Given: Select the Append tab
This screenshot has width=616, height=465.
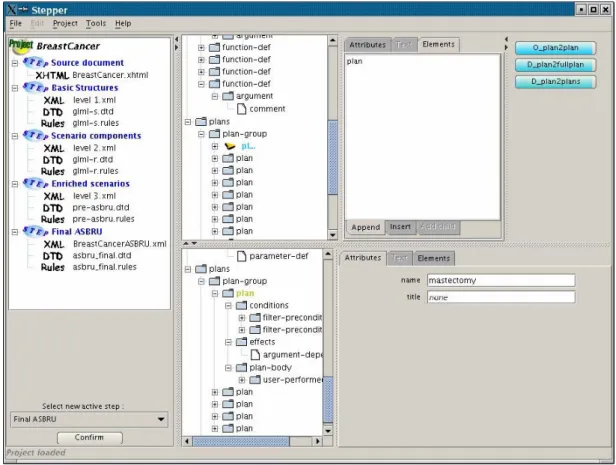Looking at the screenshot, I should click(365, 227).
